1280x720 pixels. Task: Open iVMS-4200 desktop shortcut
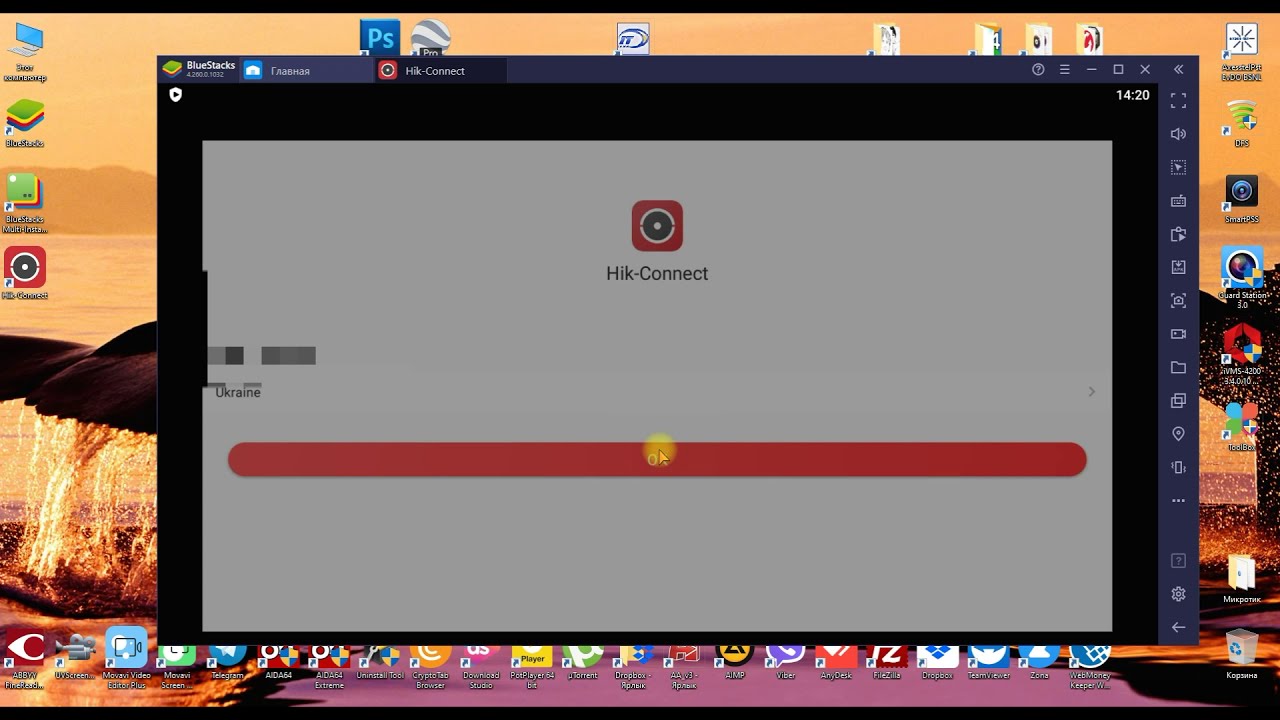(1241, 354)
